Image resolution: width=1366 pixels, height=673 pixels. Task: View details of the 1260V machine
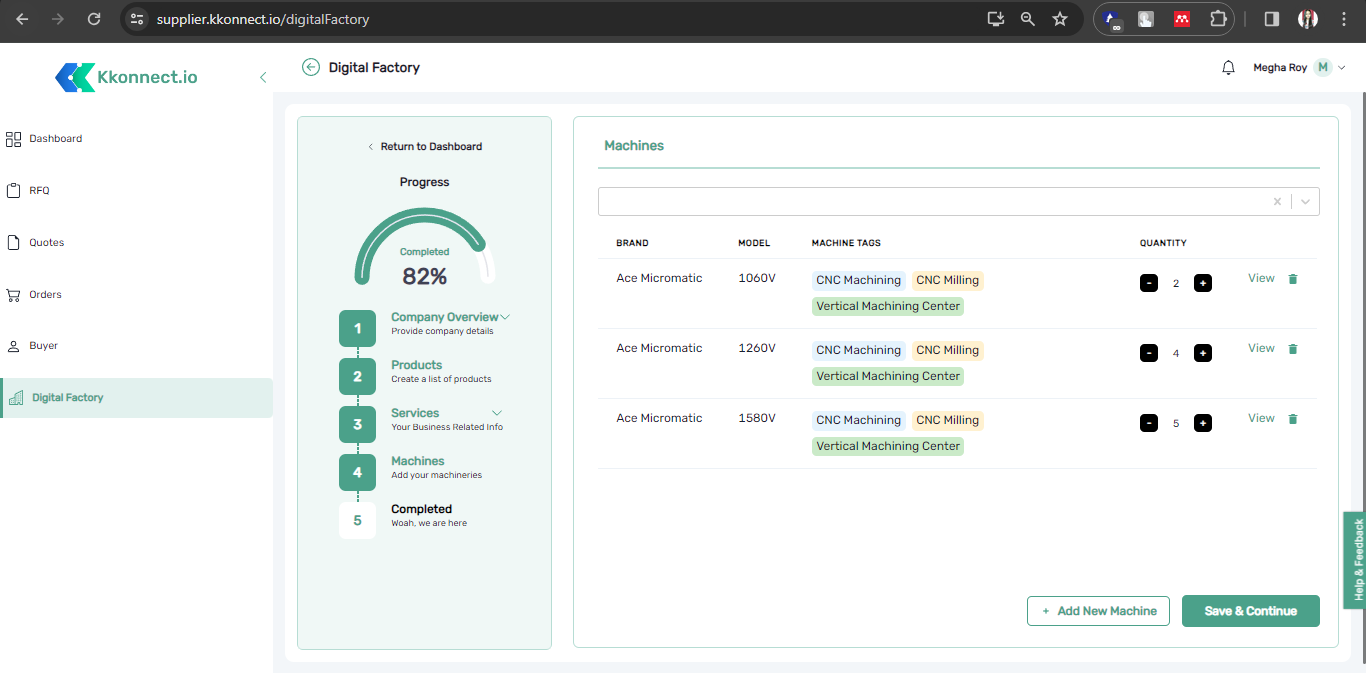pyautogui.click(x=1261, y=348)
